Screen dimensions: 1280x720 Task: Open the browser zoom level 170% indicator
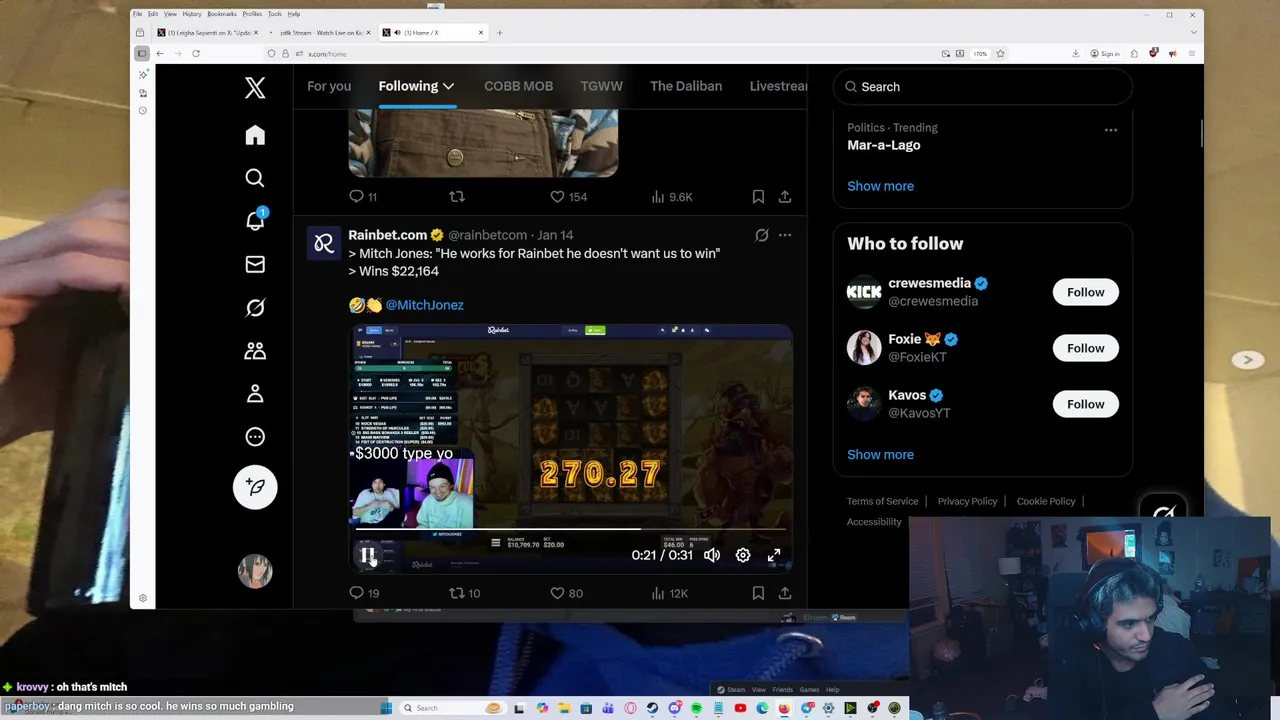pos(980,54)
